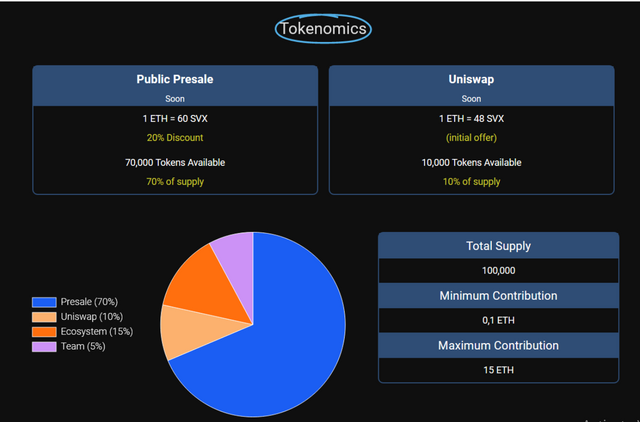Click the dark orange Ecosystem legend swatch
The width and height of the screenshot is (640, 422).
[x=44, y=332]
